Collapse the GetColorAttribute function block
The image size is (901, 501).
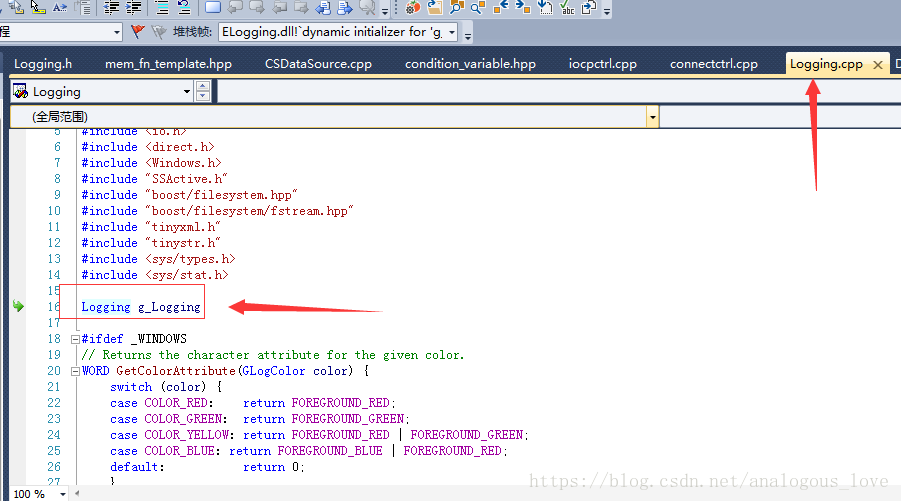pos(75,371)
